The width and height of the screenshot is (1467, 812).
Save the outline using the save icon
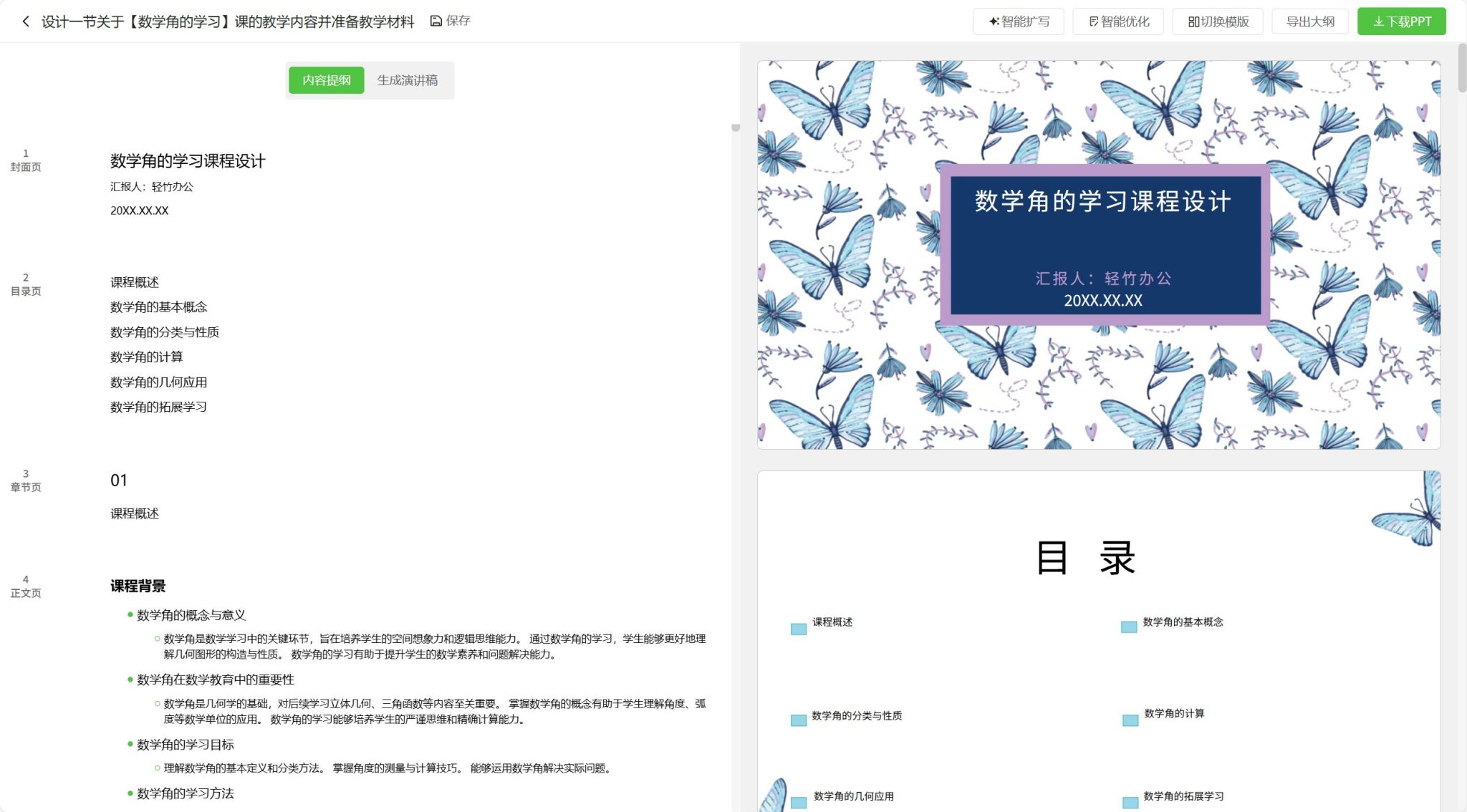(436, 21)
